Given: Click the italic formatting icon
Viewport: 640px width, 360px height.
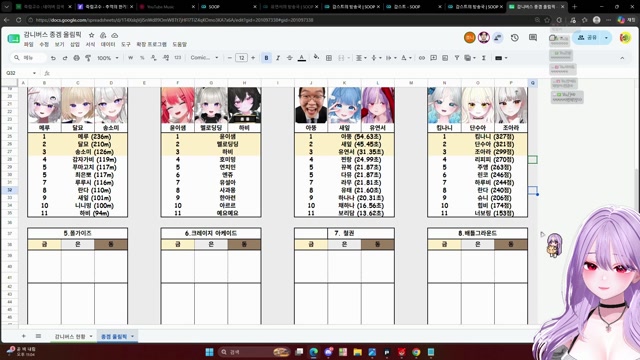Looking at the screenshot, I should [x=278, y=58].
